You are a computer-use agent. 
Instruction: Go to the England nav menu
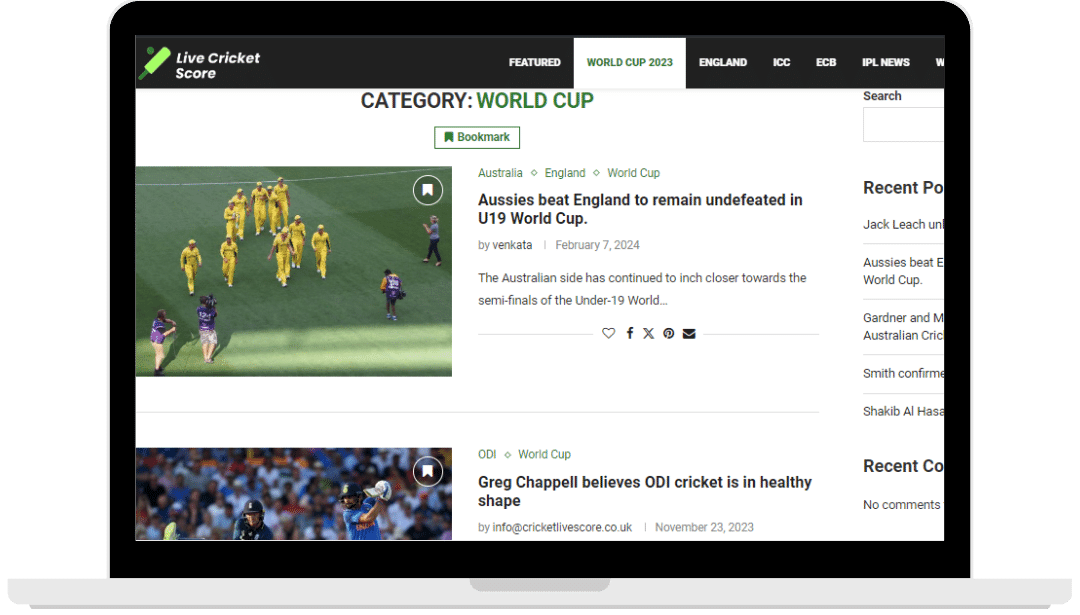click(x=722, y=62)
